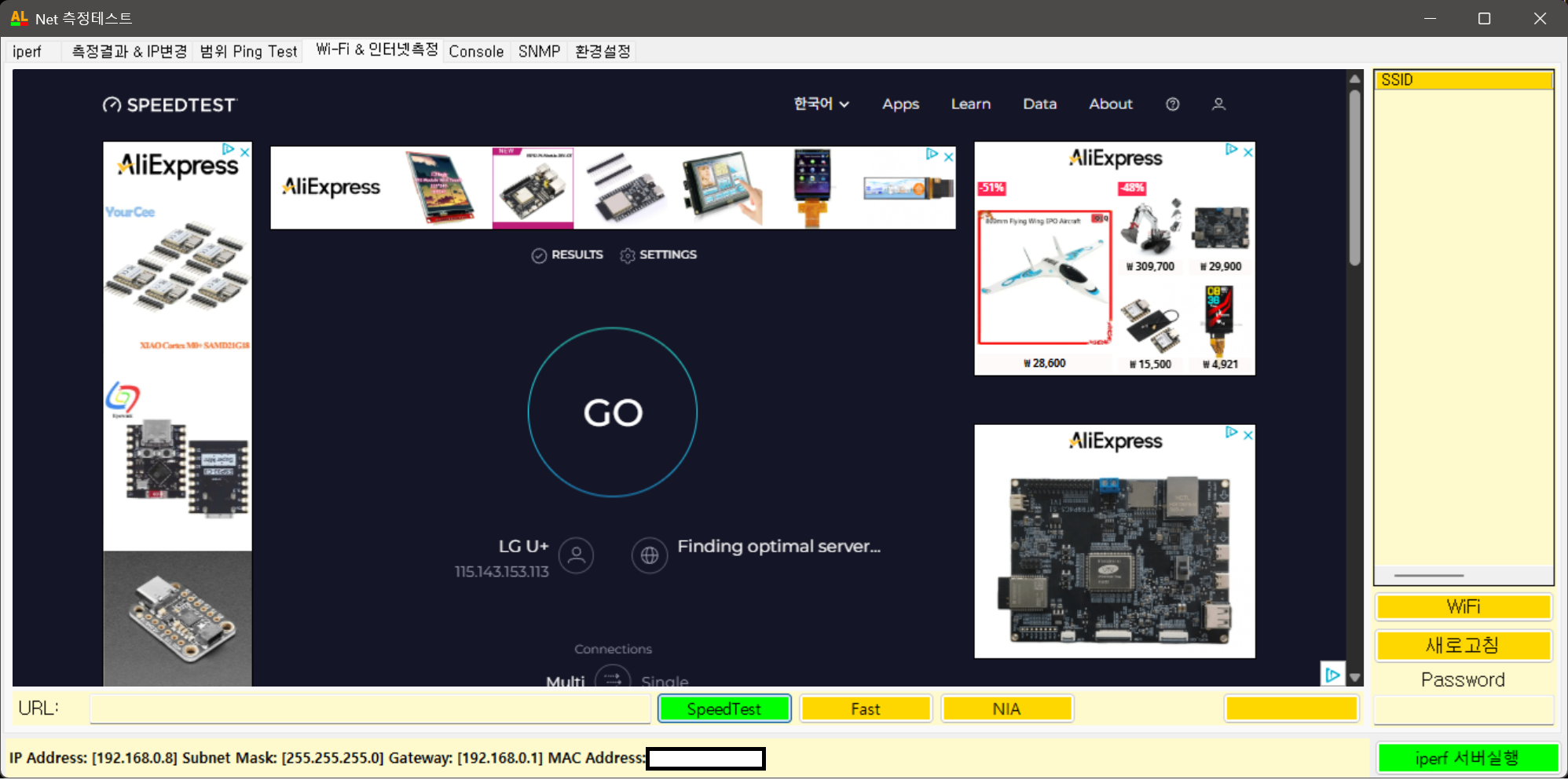Click the IP address 115.143.153.113 text
1568x780 pixels.
[x=501, y=572]
